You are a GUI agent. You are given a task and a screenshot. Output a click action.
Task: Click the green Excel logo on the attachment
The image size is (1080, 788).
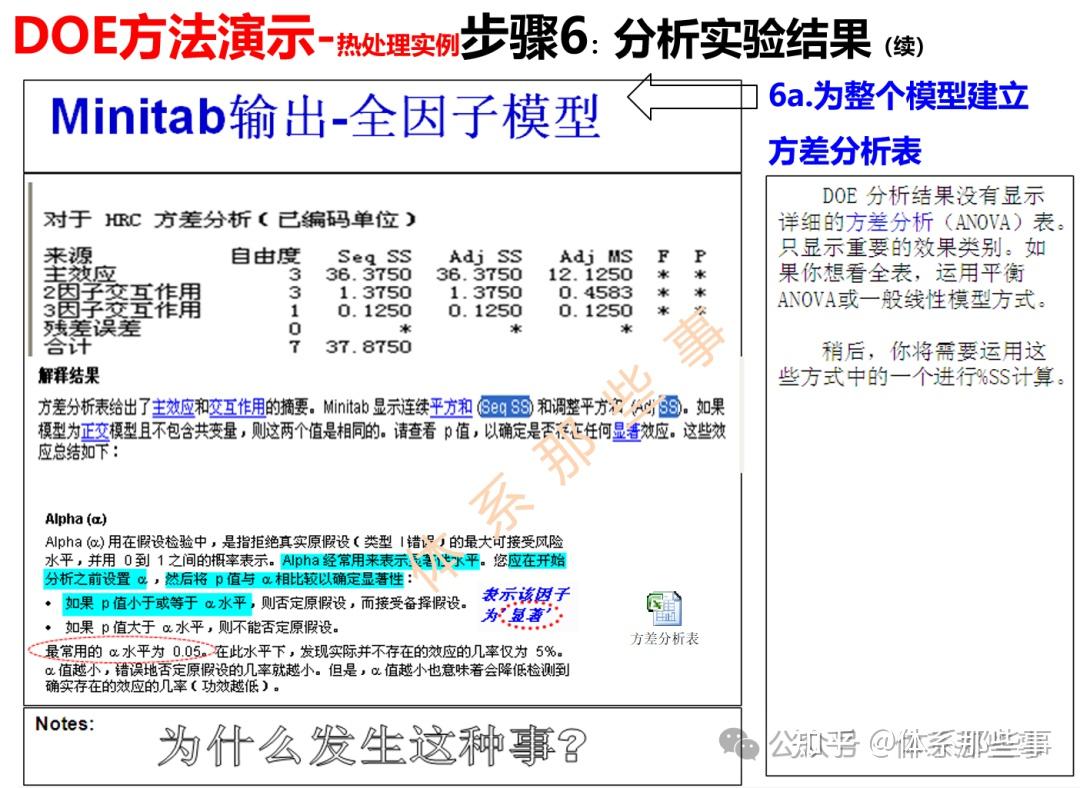tap(655, 600)
